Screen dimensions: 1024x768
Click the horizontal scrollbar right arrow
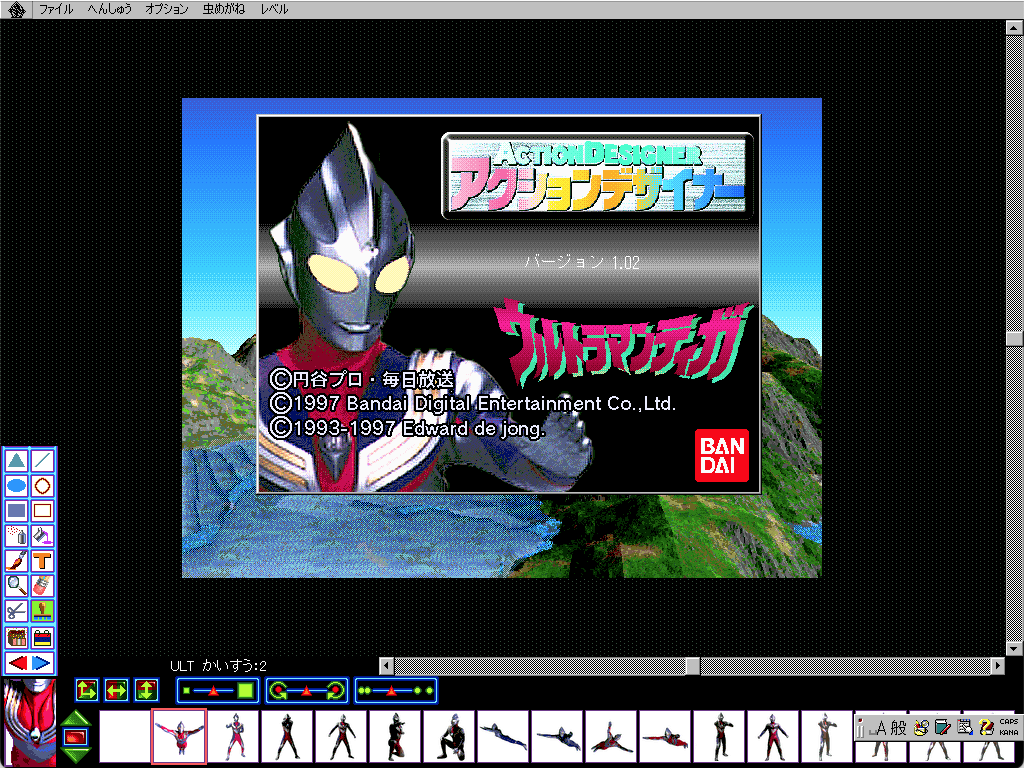[997, 665]
